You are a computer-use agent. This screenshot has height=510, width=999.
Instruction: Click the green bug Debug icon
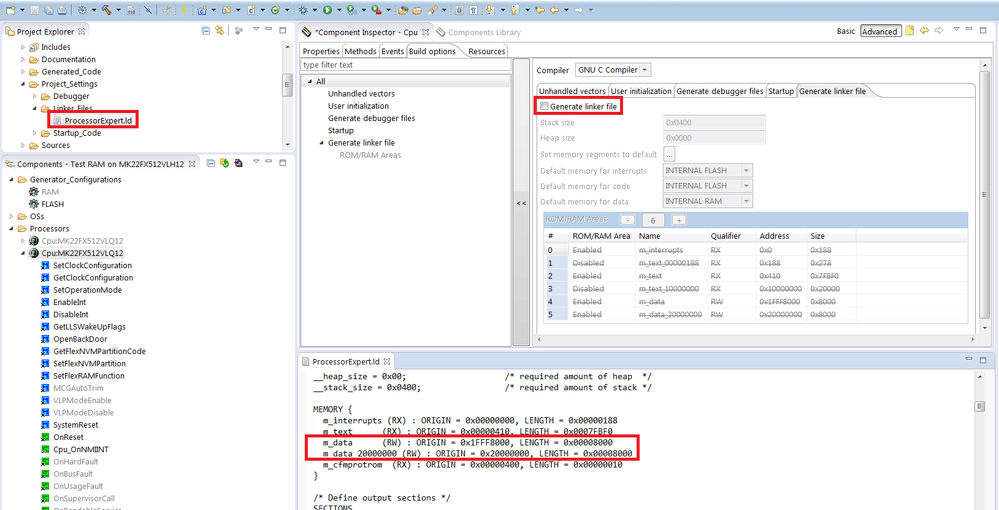click(303, 10)
